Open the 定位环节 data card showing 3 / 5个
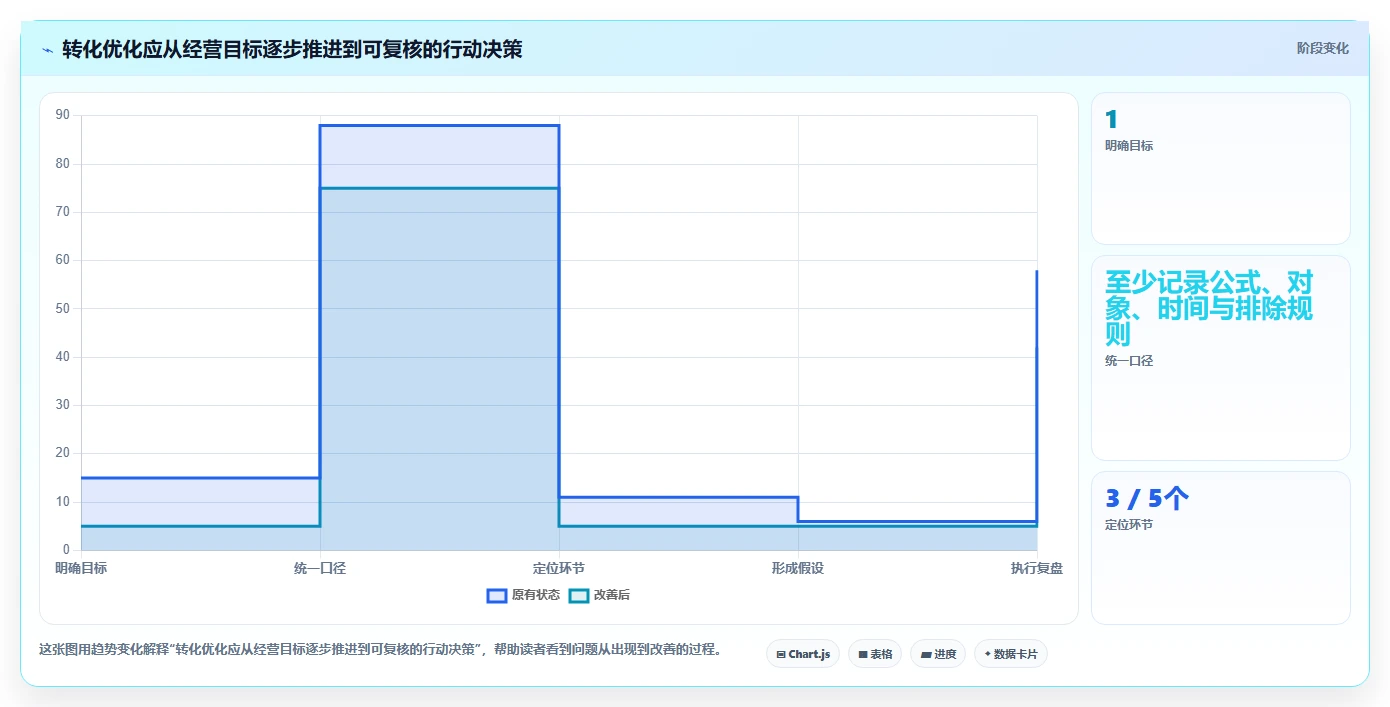This screenshot has height=707, width=1390. coord(1221,548)
